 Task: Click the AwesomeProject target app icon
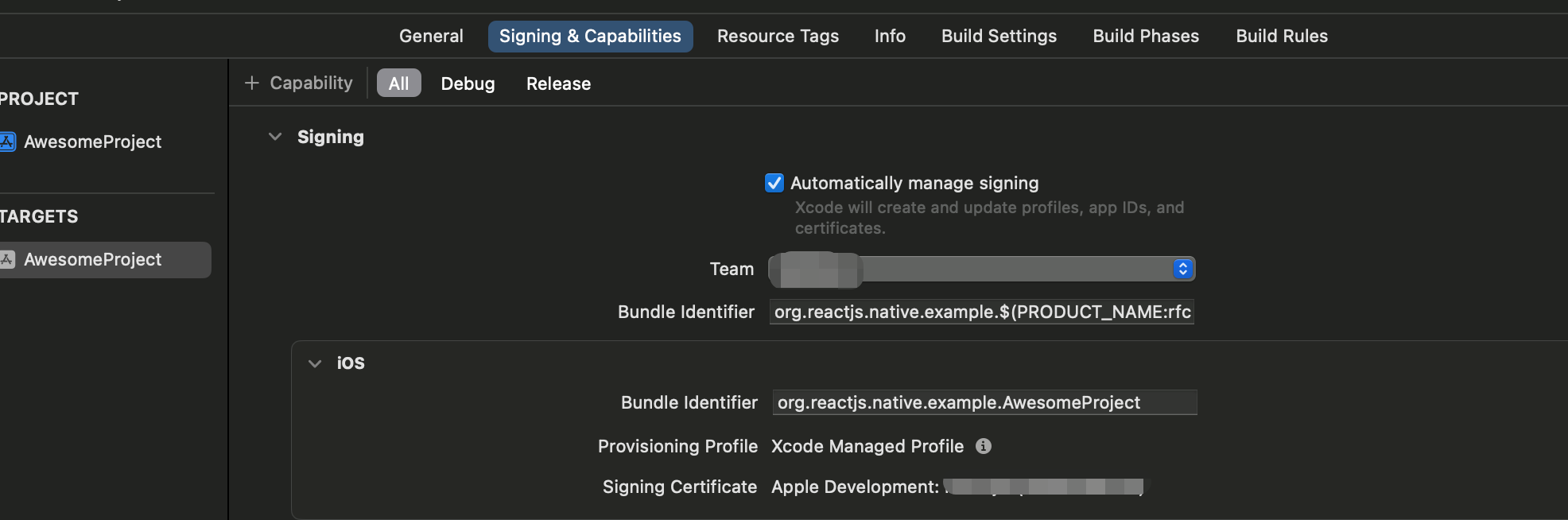pos(7,259)
